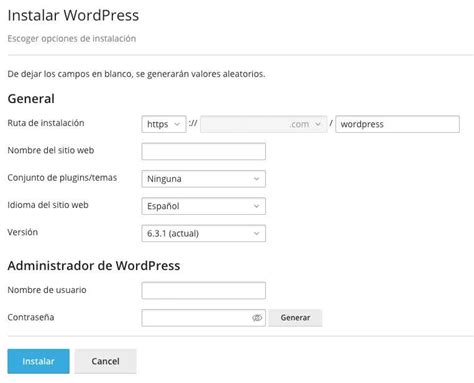The height and width of the screenshot is (383, 474).
Task: Focus the Nombre del sitio web field
Action: (203, 151)
